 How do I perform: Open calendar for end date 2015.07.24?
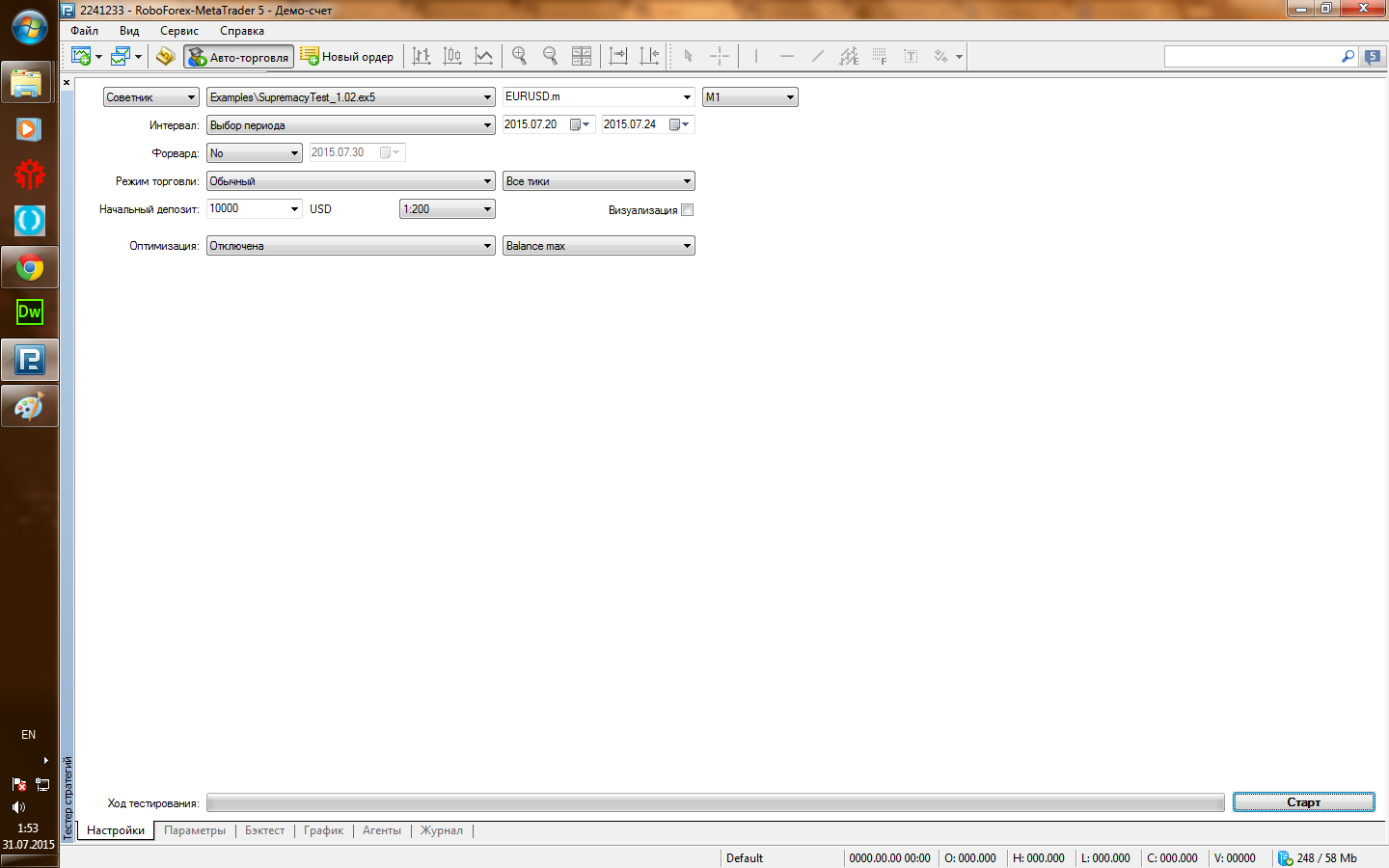(x=679, y=124)
